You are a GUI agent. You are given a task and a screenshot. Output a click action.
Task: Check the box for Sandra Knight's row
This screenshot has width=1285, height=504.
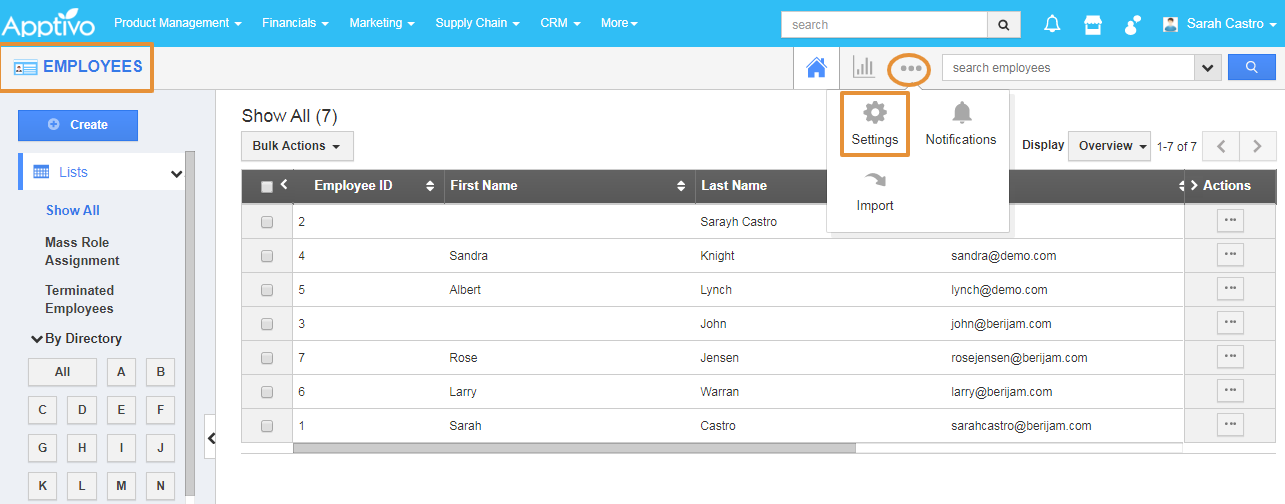point(267,256)
